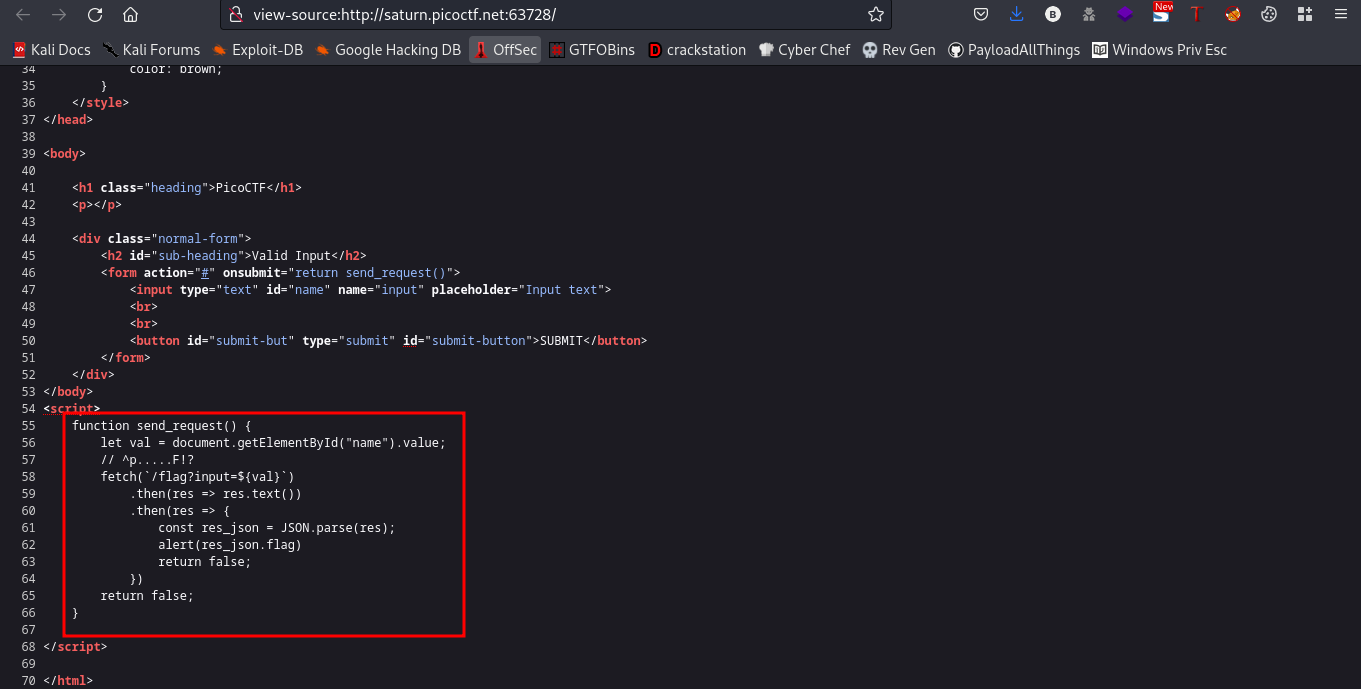The image size is (1361, 689).
Task: Click the view-source URL address bar
Action: (x=555, y=14)
